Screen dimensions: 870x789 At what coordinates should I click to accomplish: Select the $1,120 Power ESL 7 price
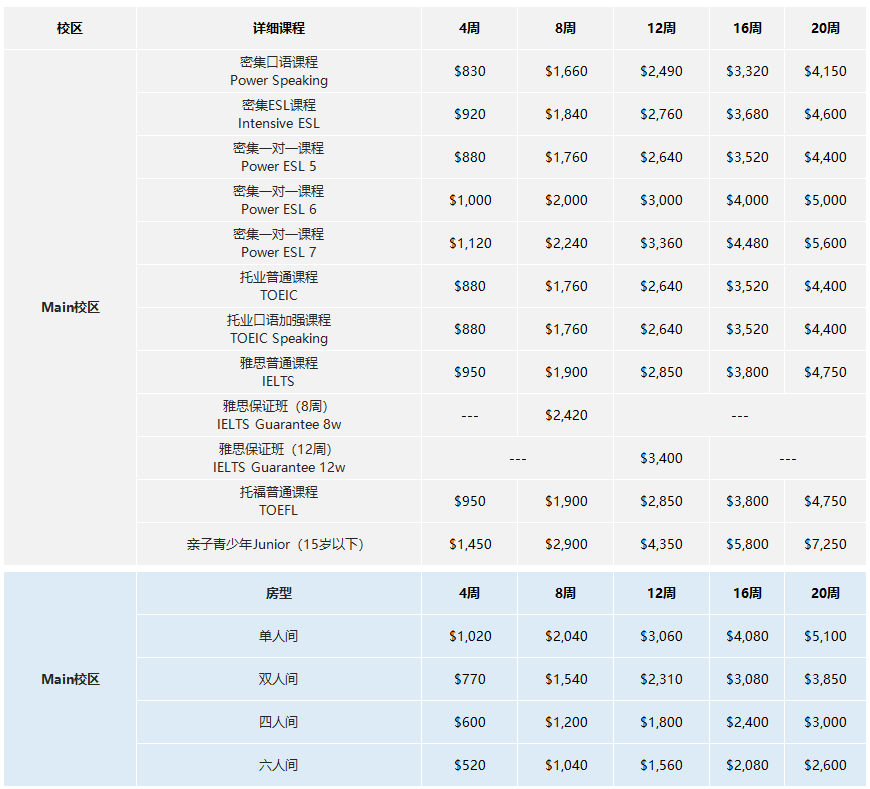tap(470, 243)
